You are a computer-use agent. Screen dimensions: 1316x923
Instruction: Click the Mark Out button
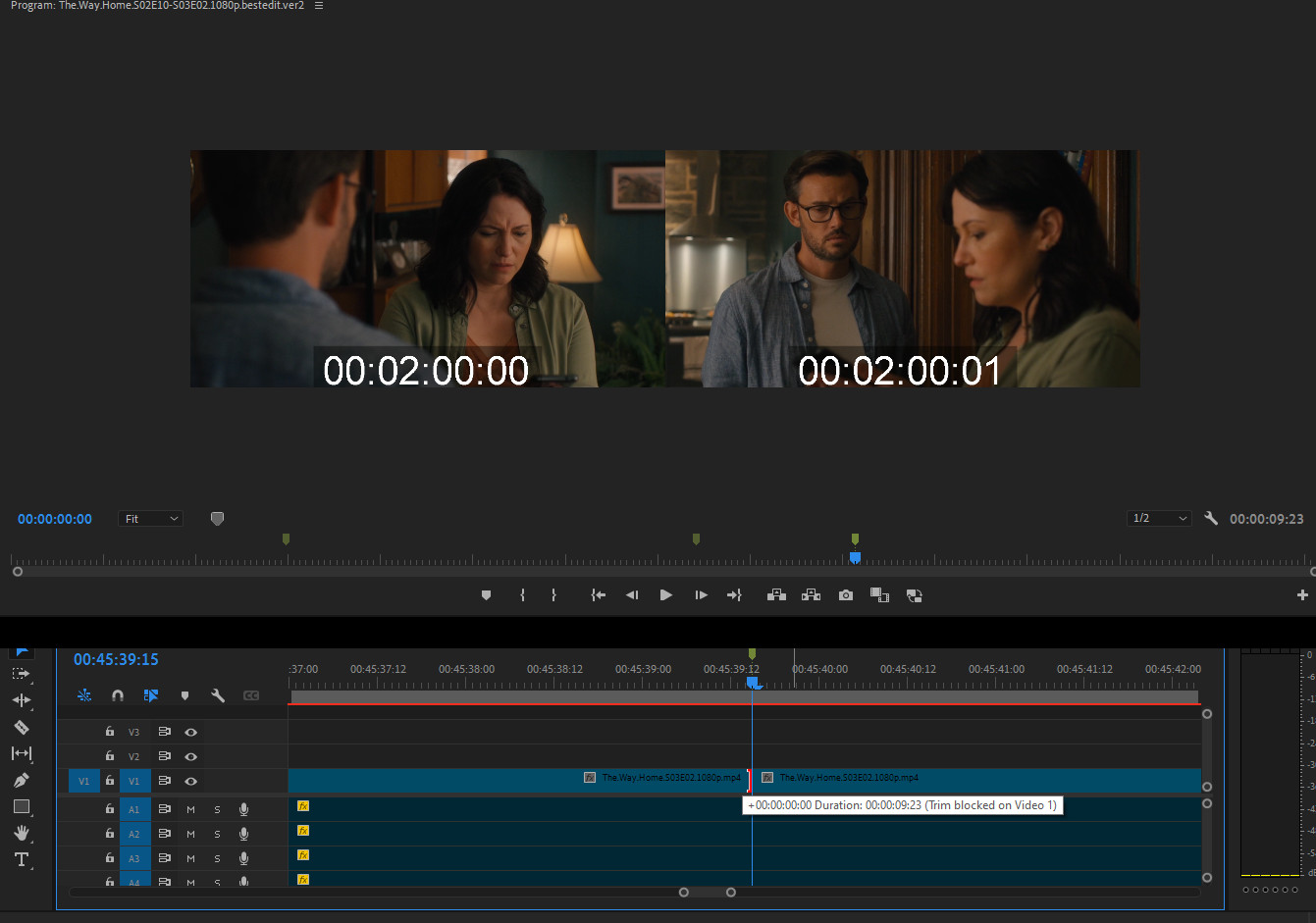[x=553, y=595]
